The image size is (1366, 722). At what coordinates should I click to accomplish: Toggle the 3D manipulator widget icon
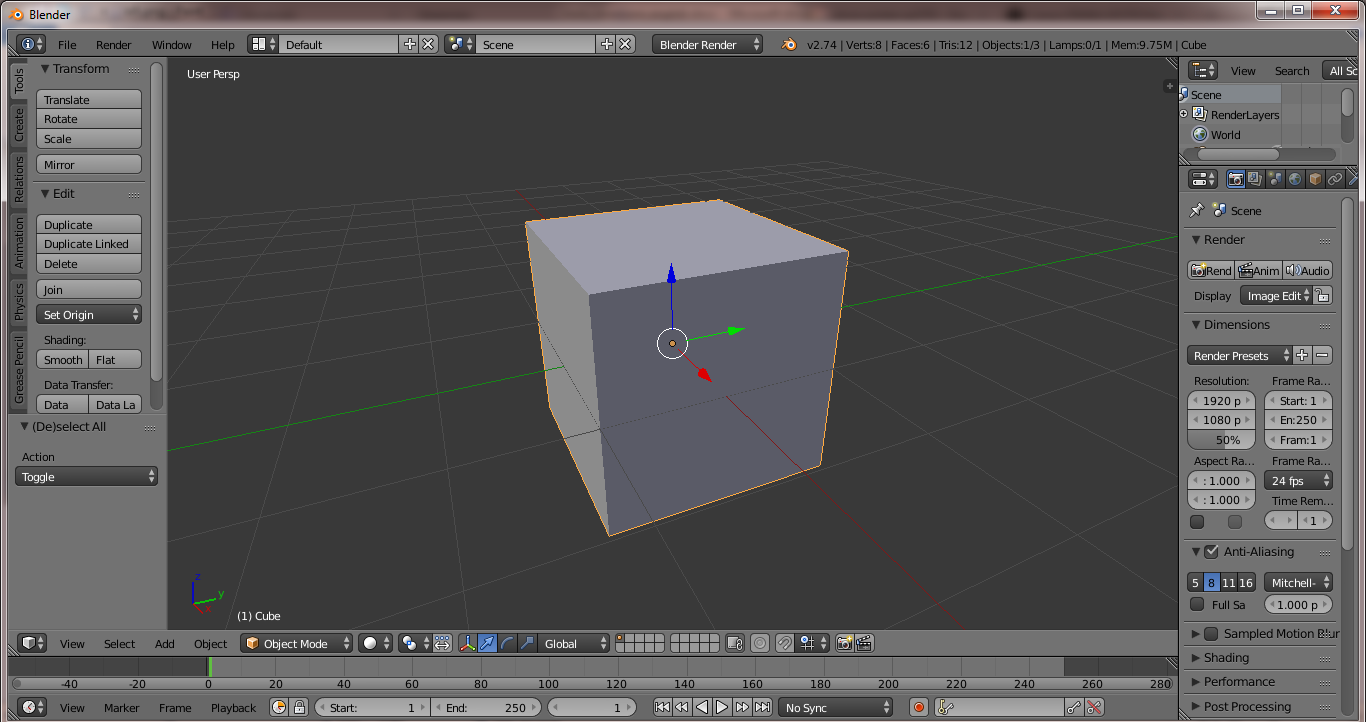(467, 643)
